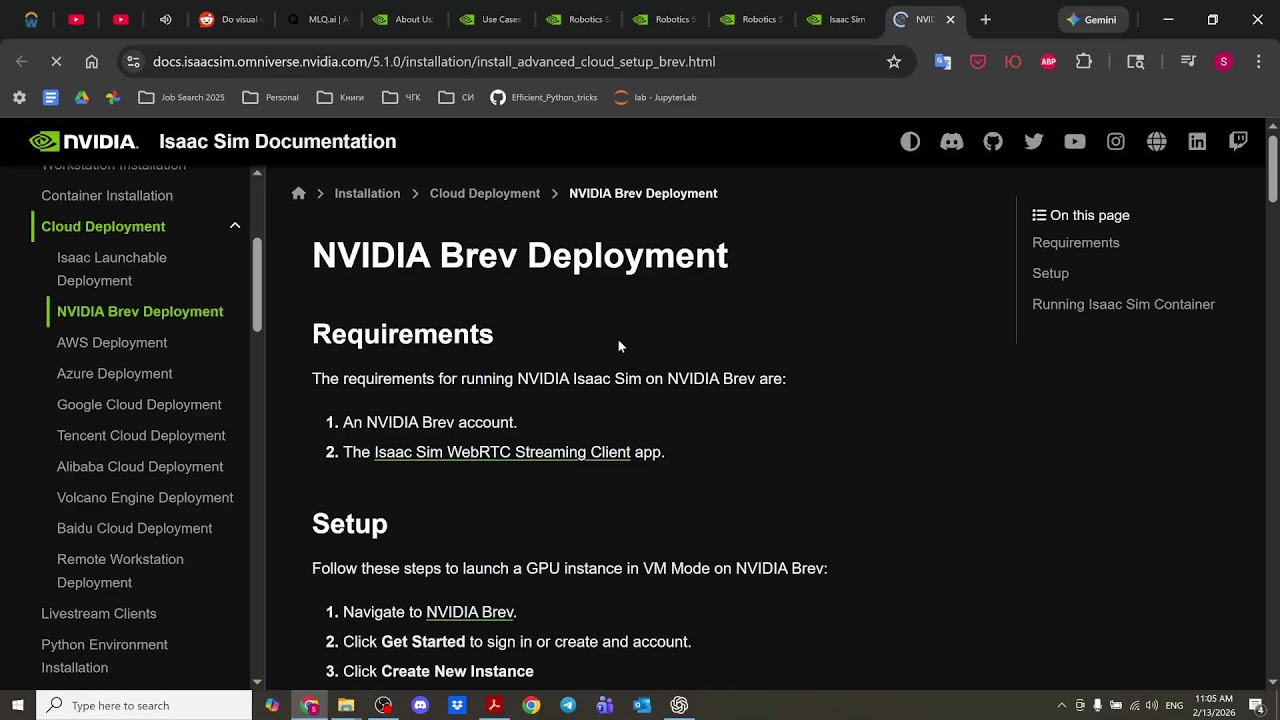Go to the browser home page
The width and height of the screenshot is (1280, 720).
coord(91,62)
